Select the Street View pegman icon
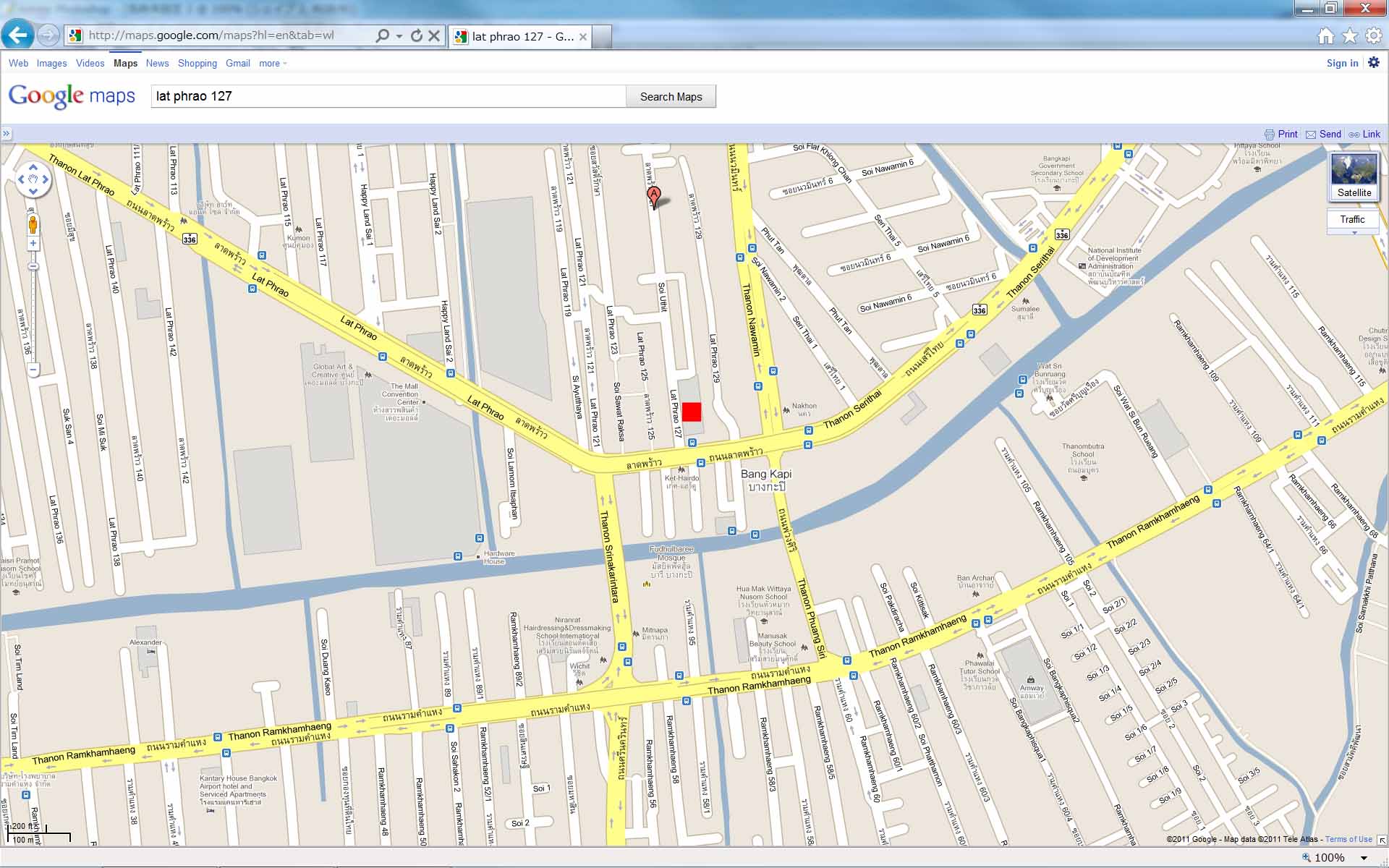 33,224
